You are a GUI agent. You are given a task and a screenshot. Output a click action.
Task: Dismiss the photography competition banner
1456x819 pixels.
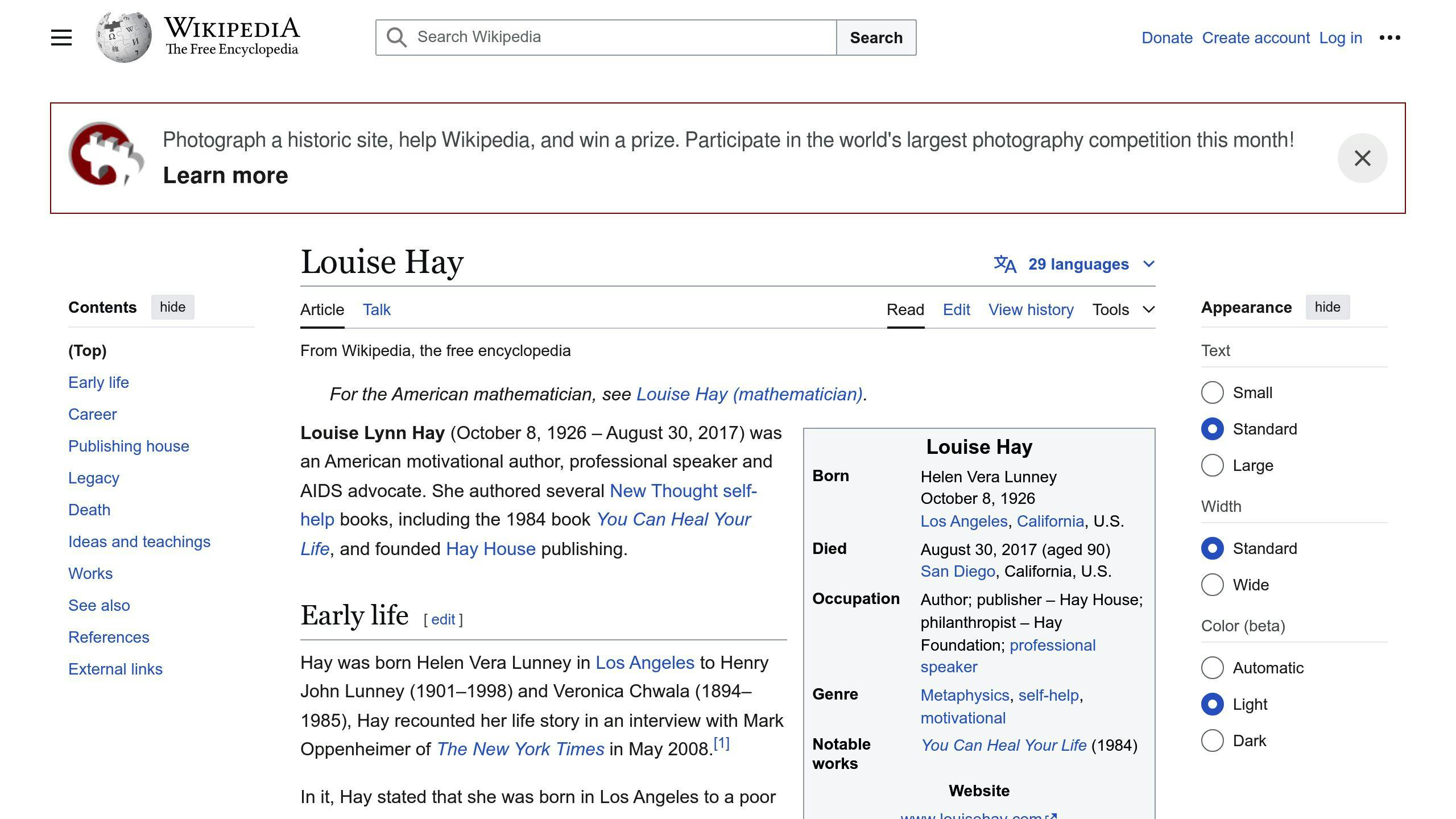click(x=1362, y=158)
